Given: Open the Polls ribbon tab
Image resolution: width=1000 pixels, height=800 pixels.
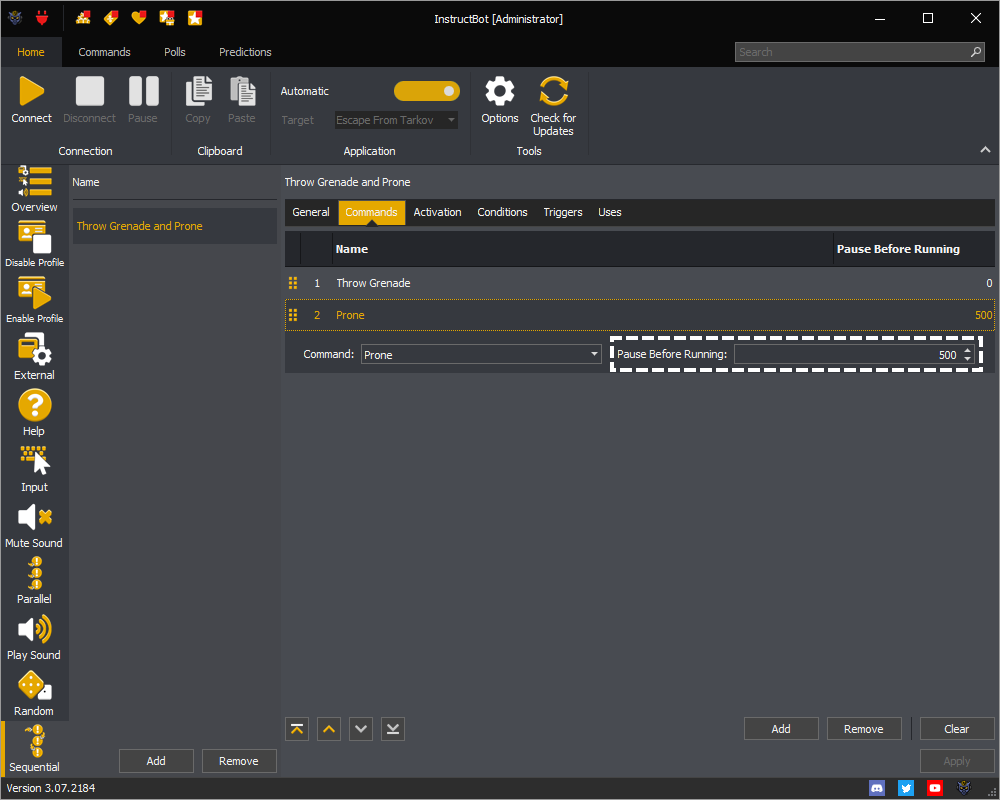Looking at the screenshot, I should pos(175,52).
